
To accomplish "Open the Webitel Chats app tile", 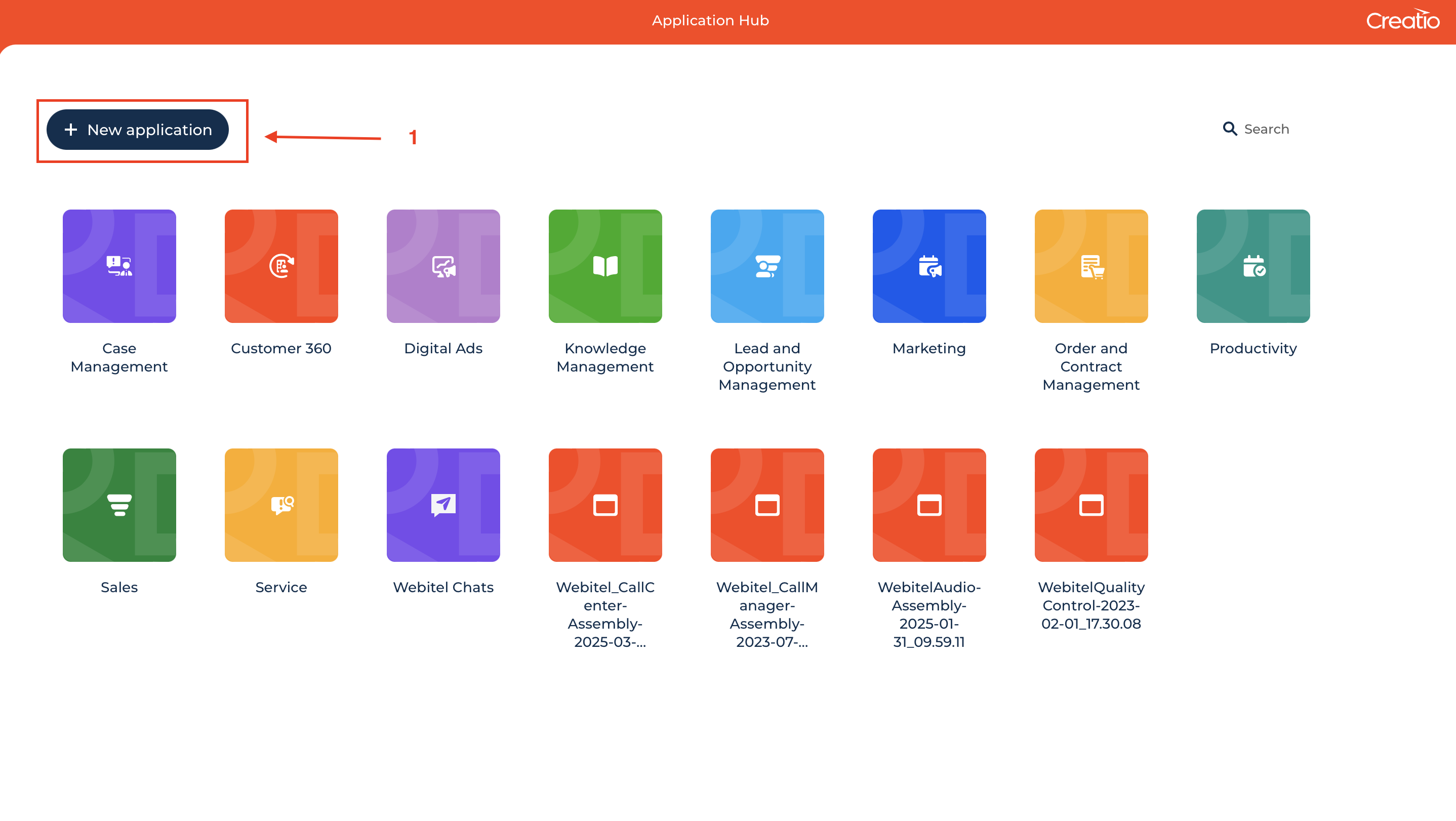I will click(443, 505).
